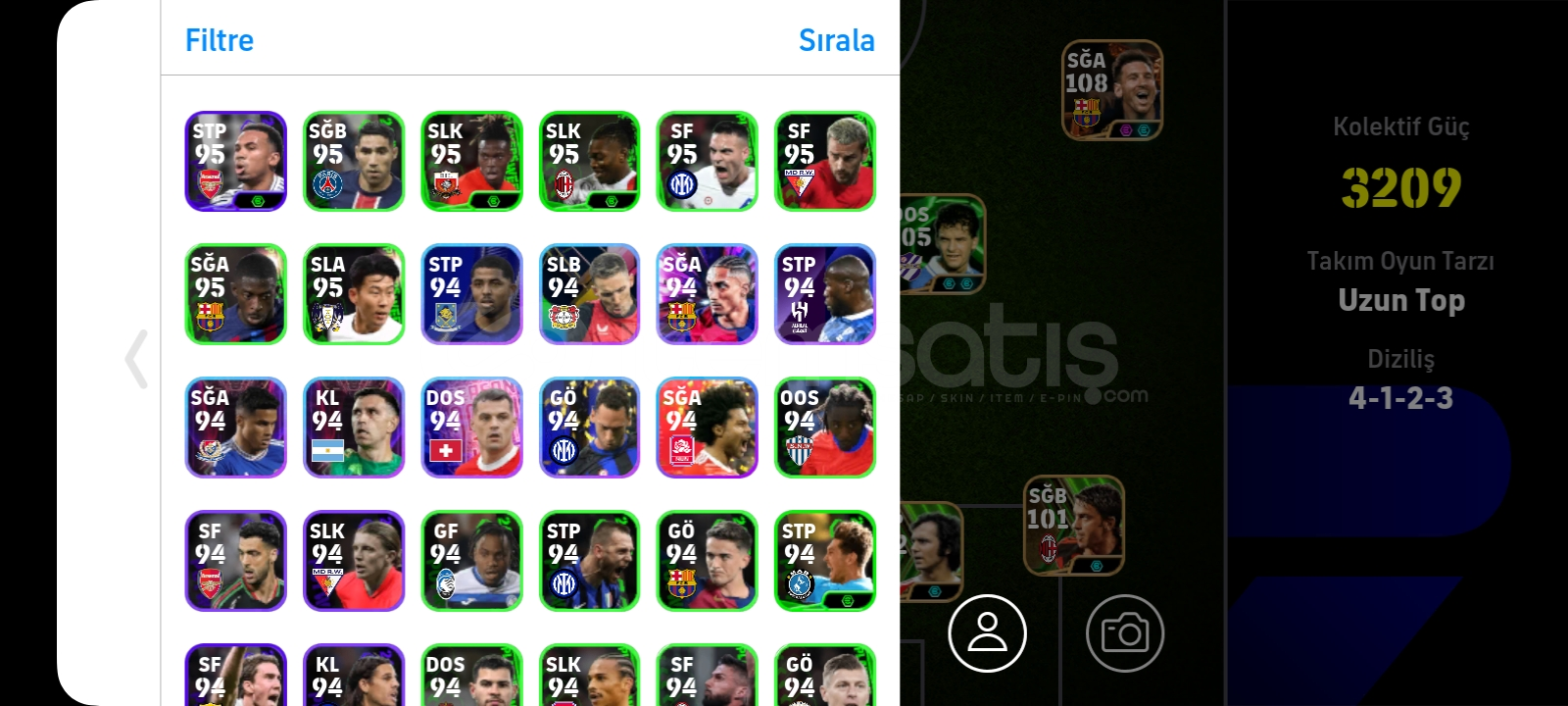Select the Barcelona SĞA 95 card
This screenshot has width=1568, height=706.
tap(236, 294)
